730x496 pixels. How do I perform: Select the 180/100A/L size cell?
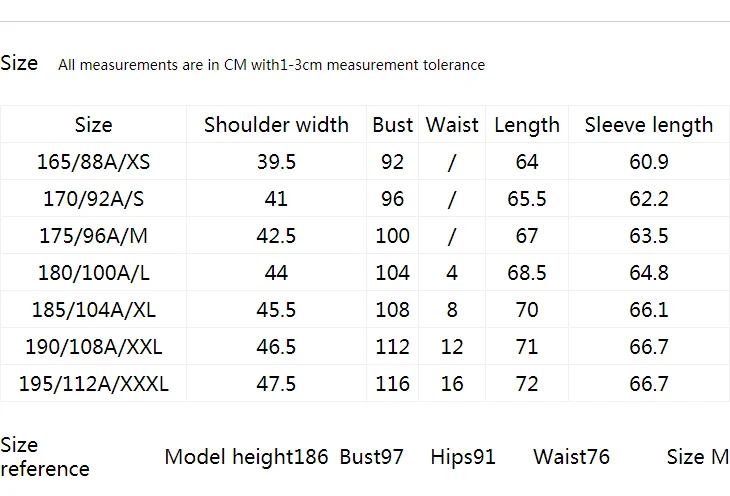(x=94, y=272)
